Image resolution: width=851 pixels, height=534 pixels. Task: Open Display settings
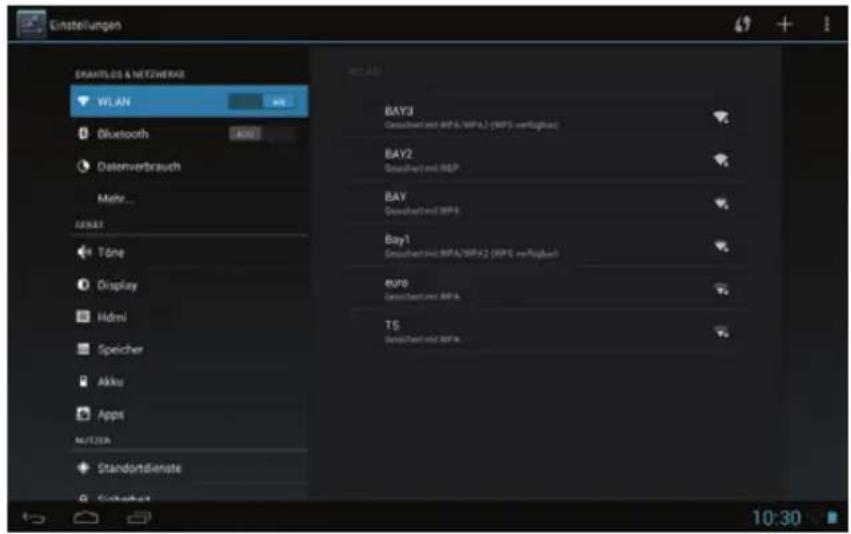click(189, 285)
